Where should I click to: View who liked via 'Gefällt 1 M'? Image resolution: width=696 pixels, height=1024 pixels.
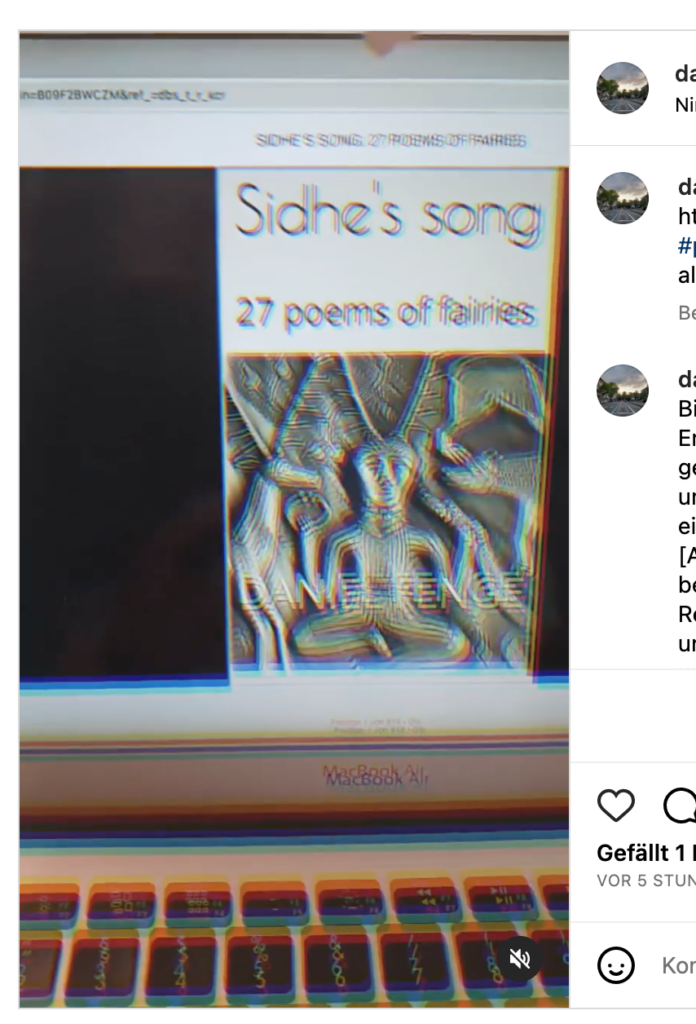[646, 853]
